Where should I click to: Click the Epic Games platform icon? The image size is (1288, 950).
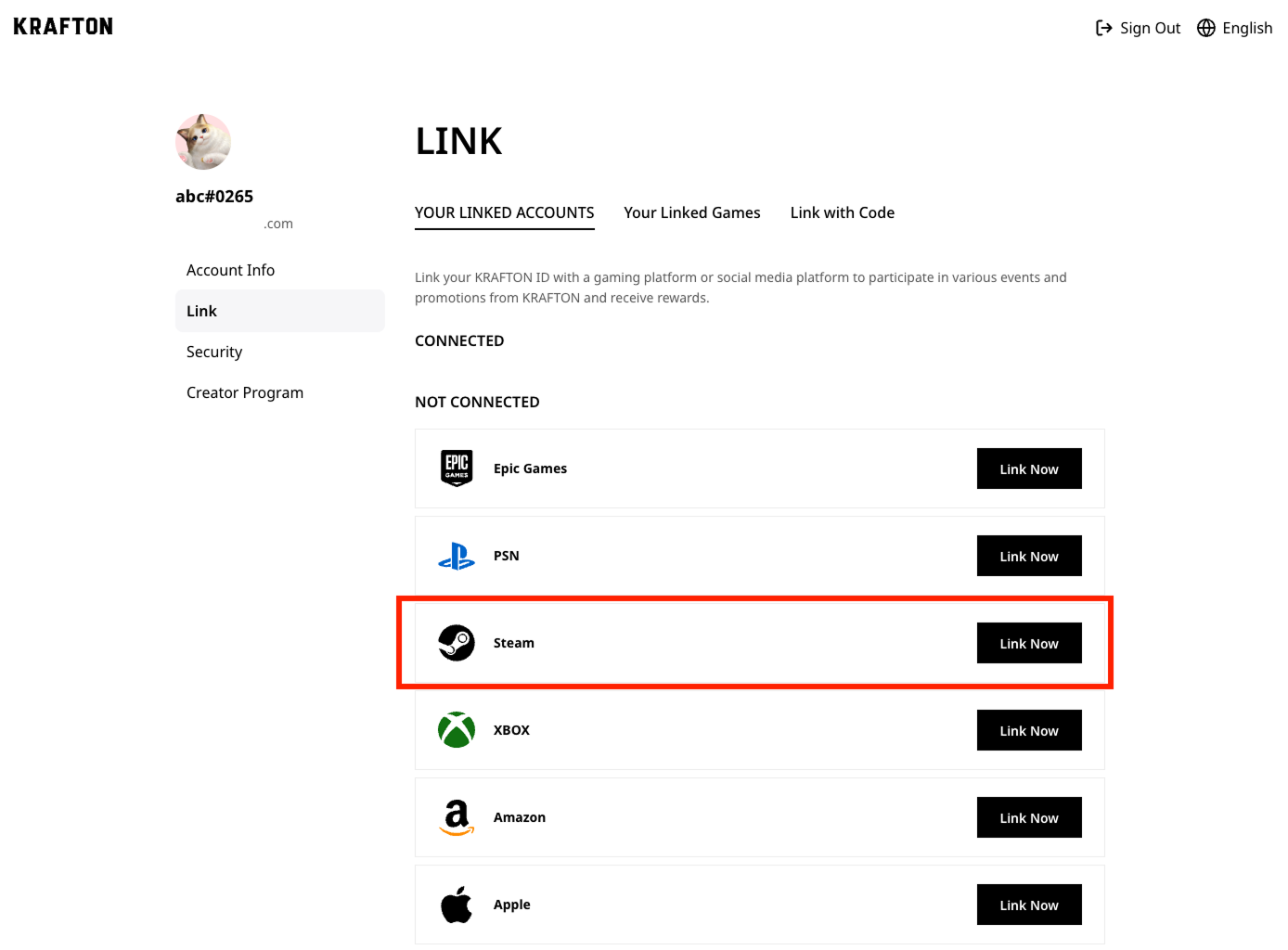tap(456, 469)
